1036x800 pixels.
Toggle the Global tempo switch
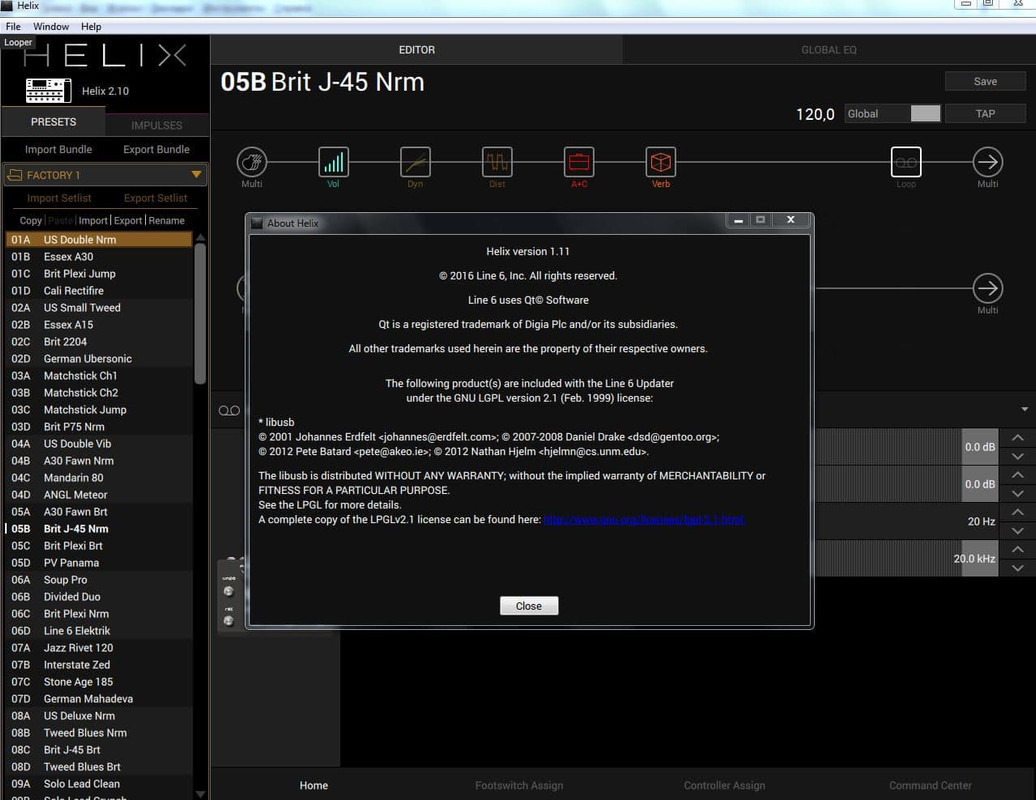click(x=925, y=114)
